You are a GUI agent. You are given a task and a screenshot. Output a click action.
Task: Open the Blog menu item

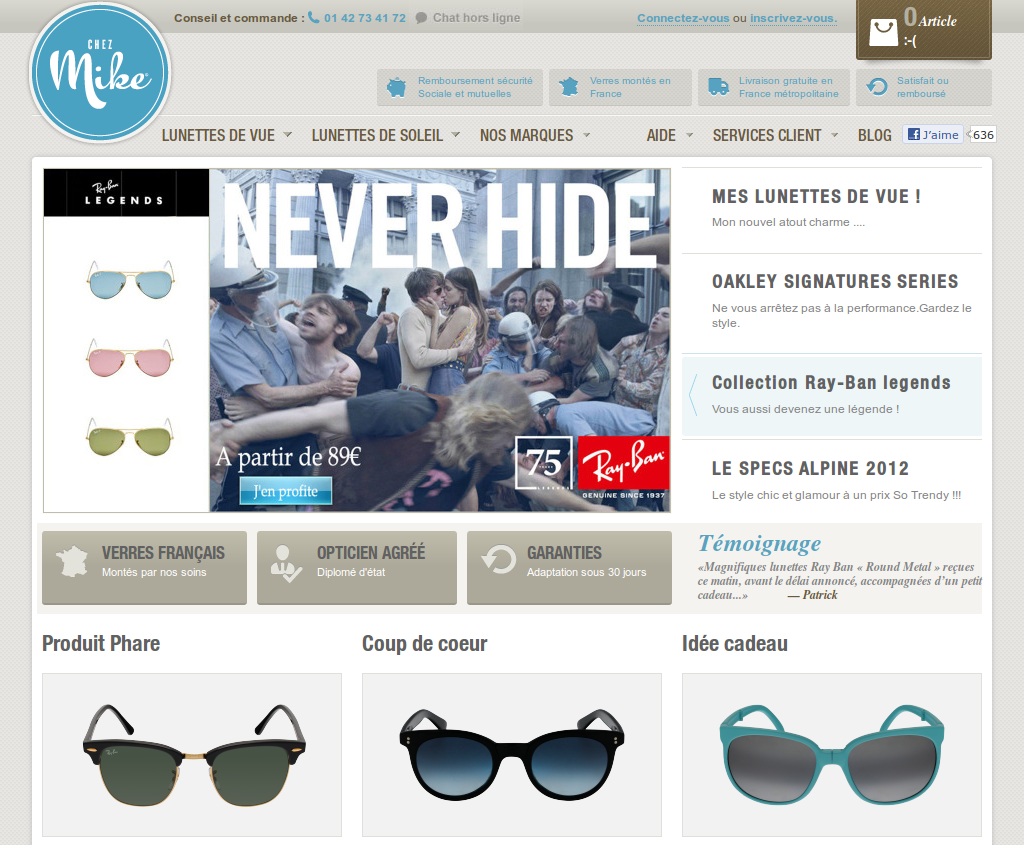tap(874, 135)
